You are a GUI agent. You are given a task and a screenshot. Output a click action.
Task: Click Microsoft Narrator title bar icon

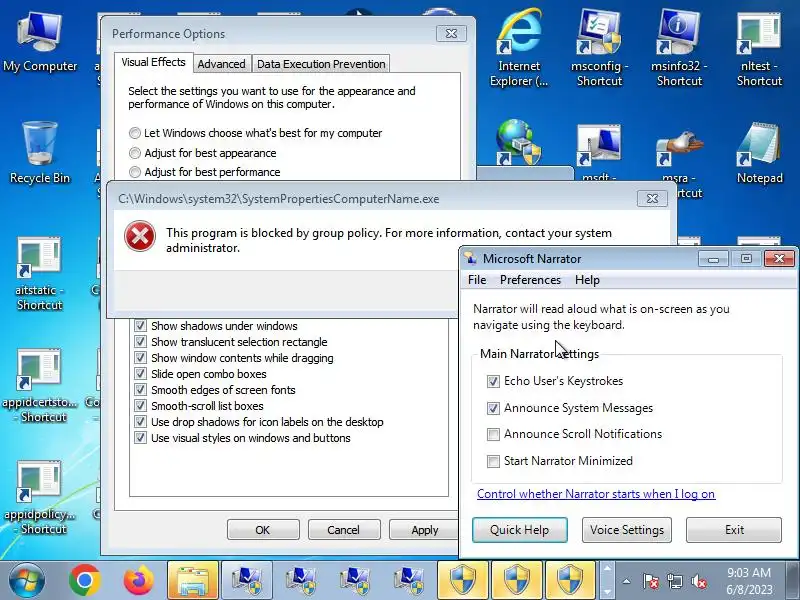470,258
